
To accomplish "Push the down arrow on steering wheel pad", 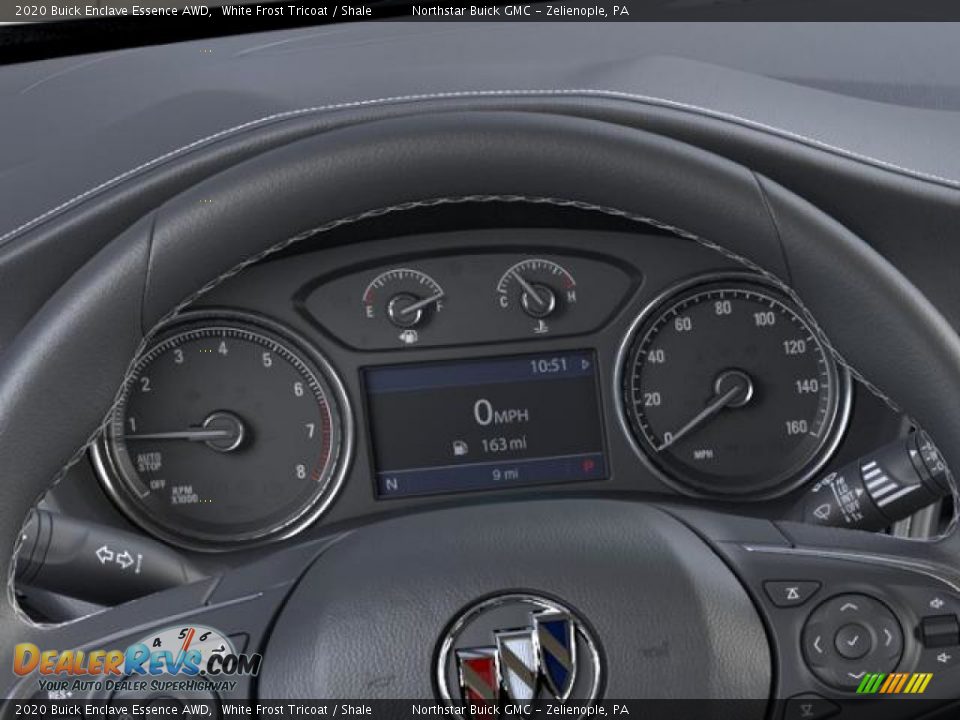I will coord(855,675).
